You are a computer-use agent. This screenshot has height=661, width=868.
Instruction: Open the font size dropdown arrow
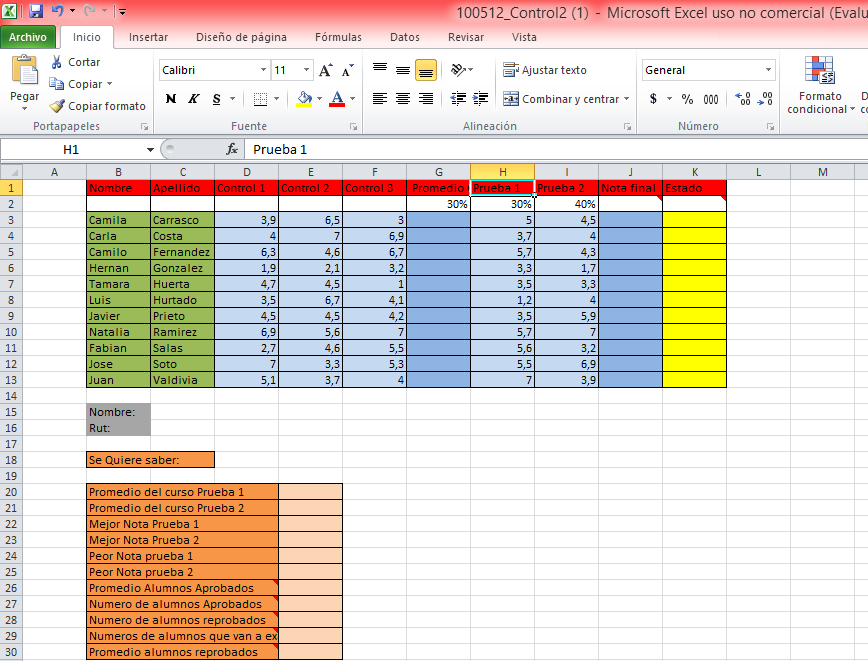306,70
